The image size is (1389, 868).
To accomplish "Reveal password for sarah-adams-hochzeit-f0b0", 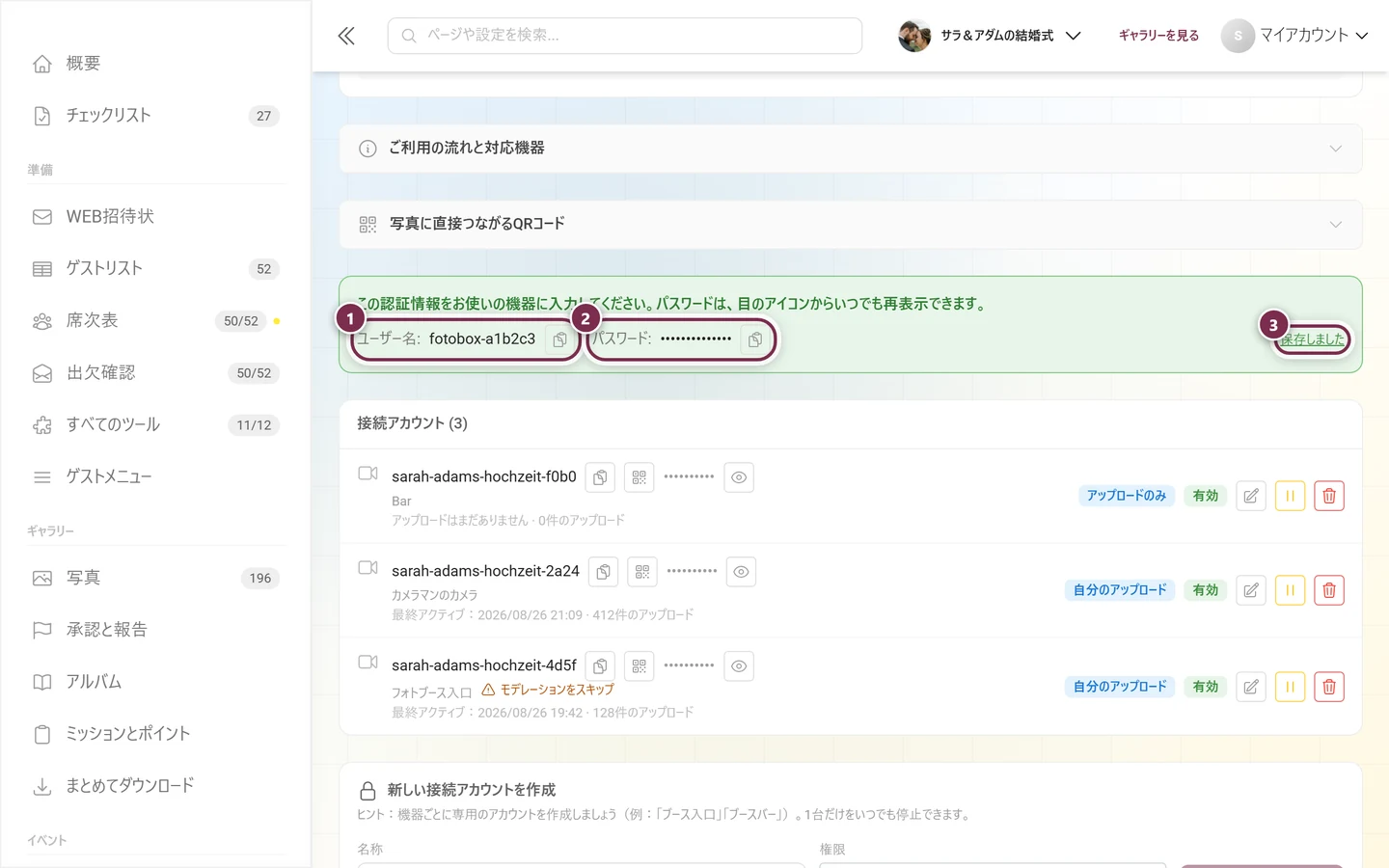I will tap(739, 477).
